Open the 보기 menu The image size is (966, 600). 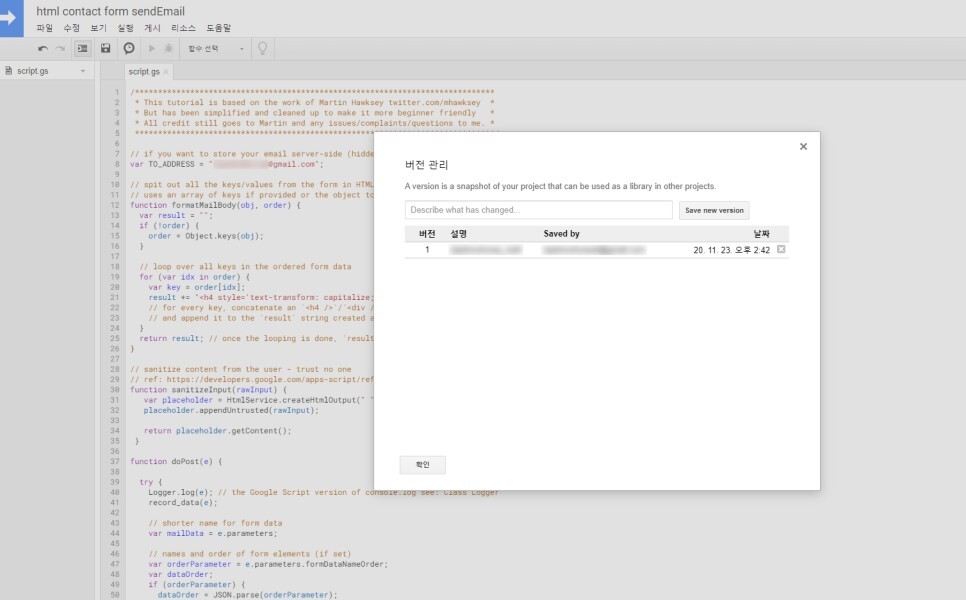coord(99,28)
